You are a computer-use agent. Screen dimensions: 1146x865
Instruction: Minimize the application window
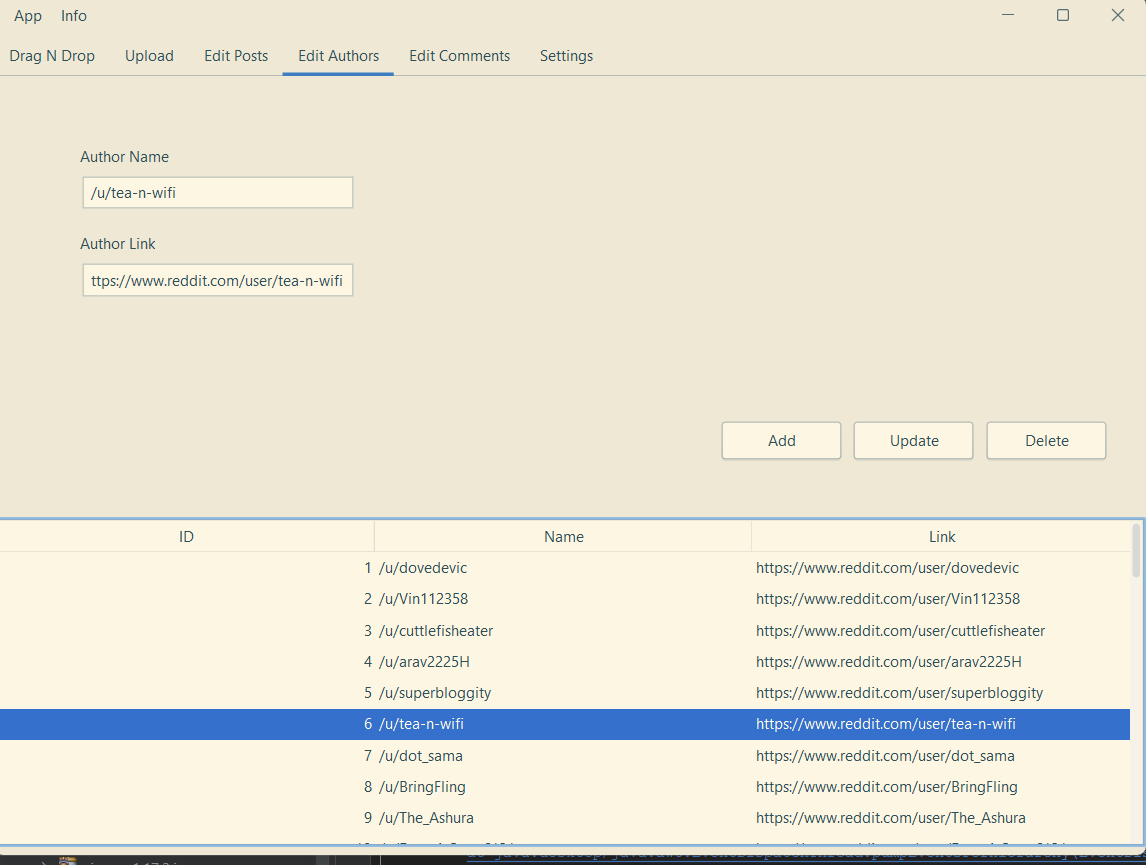[x=1008, y=15]
